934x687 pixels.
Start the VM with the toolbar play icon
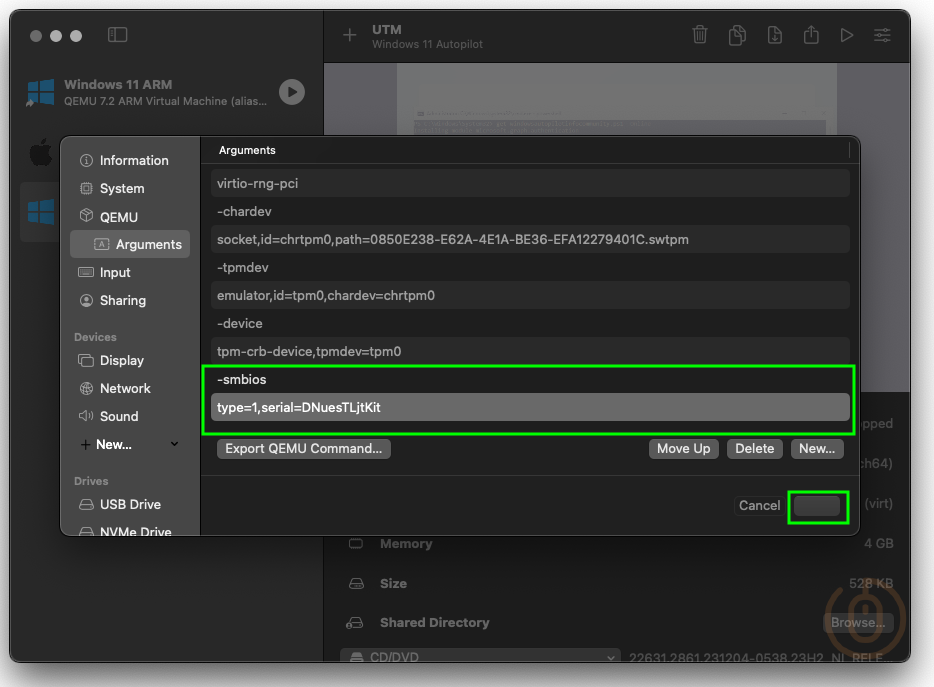(x=847, y=34)
